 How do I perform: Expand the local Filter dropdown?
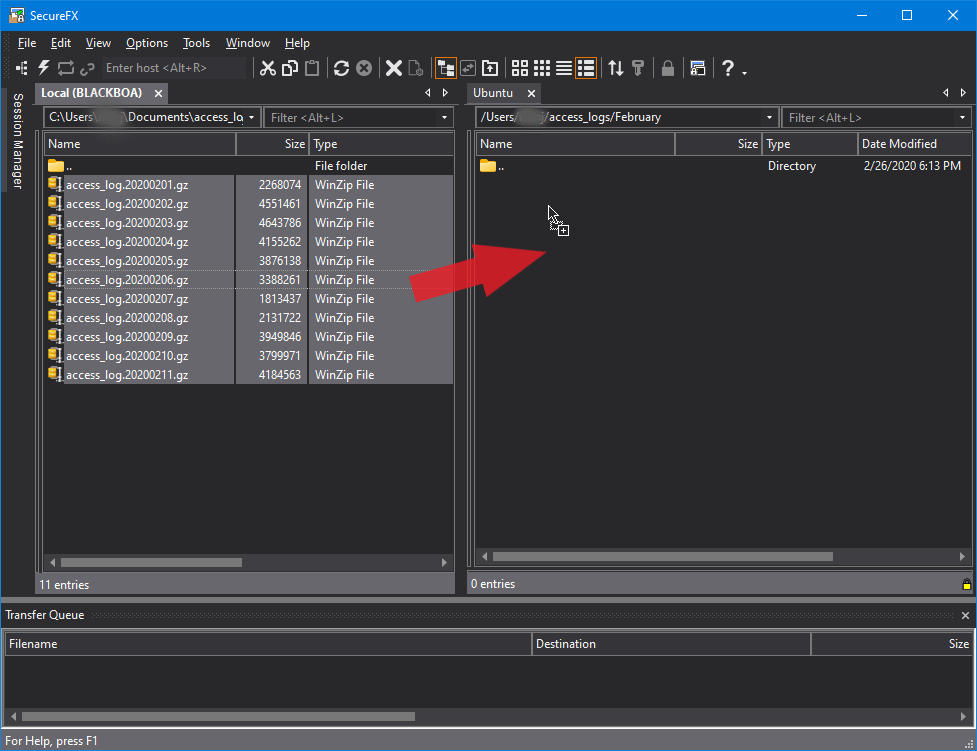click(444, 118)
